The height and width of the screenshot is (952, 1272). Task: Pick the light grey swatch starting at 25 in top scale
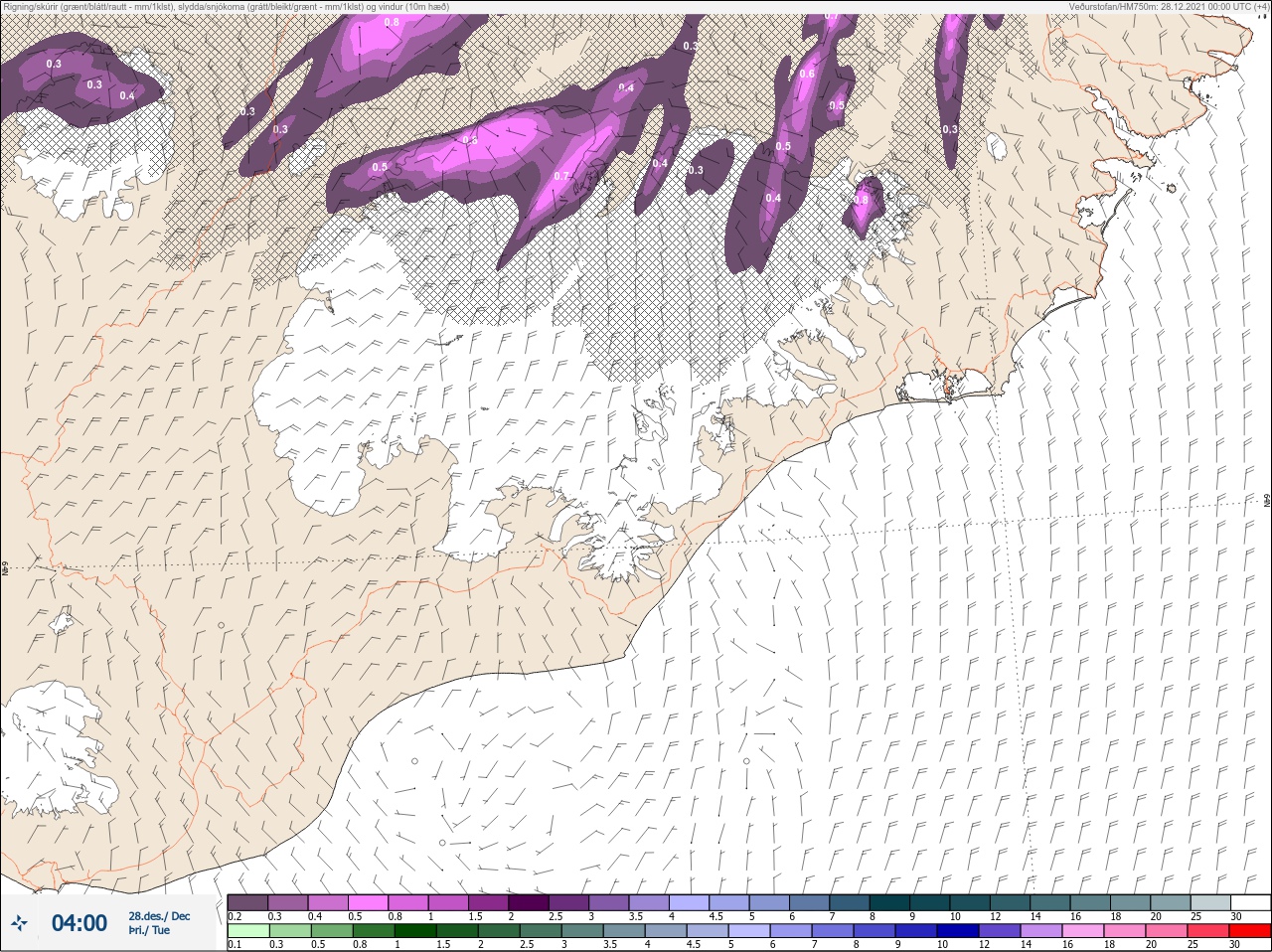pyautogui.click(x=1209, y=902)
